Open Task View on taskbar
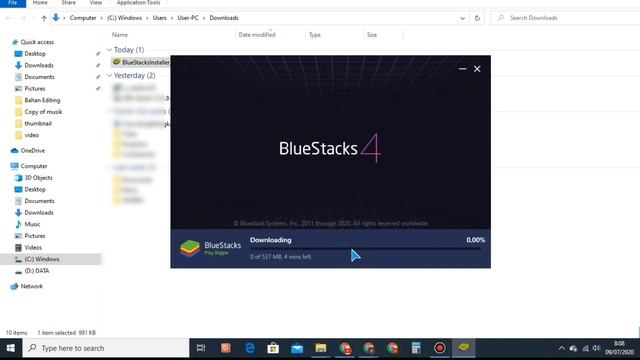The image size is (640, 360). 201,348
